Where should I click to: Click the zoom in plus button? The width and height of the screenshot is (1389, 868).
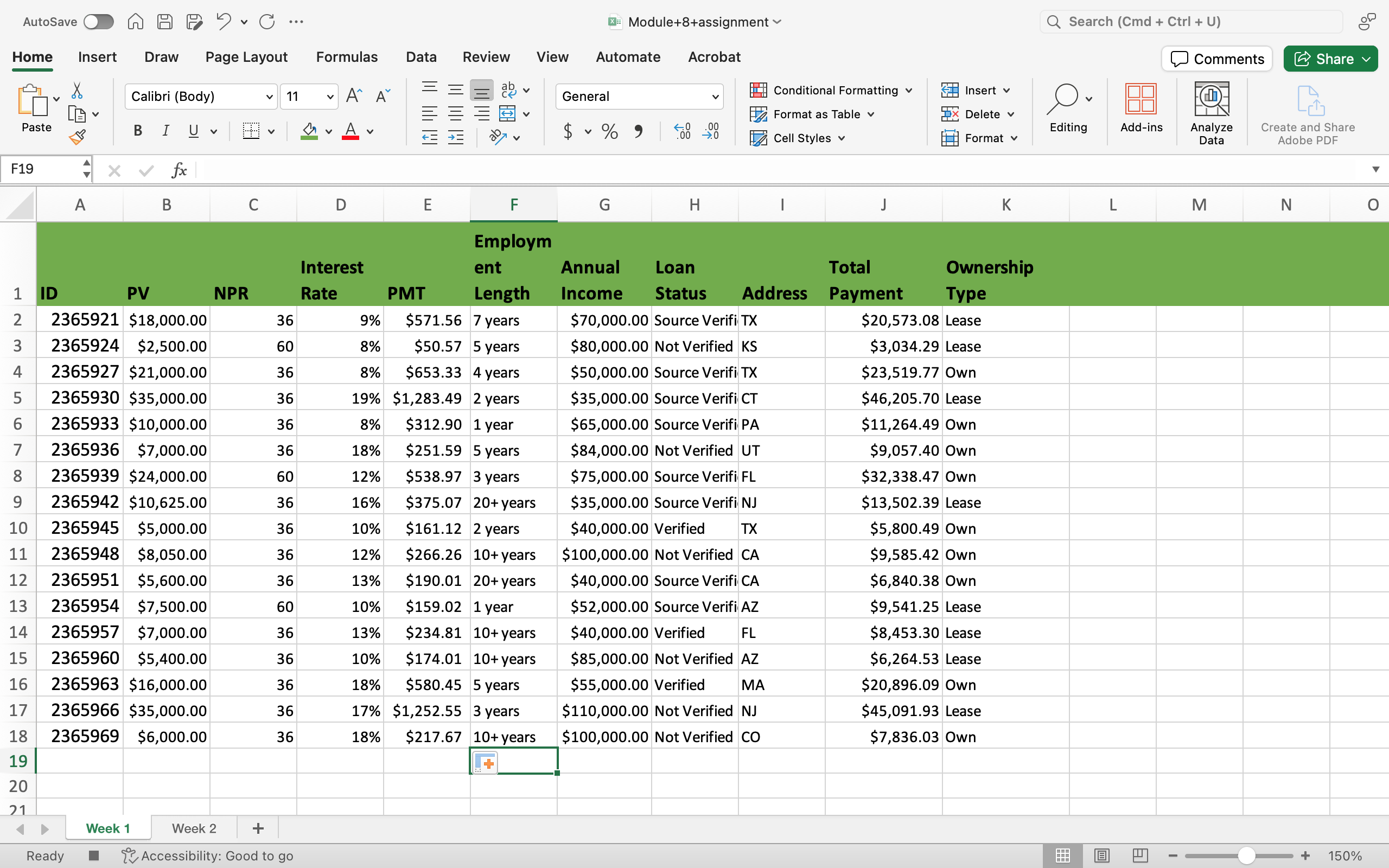point(1305,856)
